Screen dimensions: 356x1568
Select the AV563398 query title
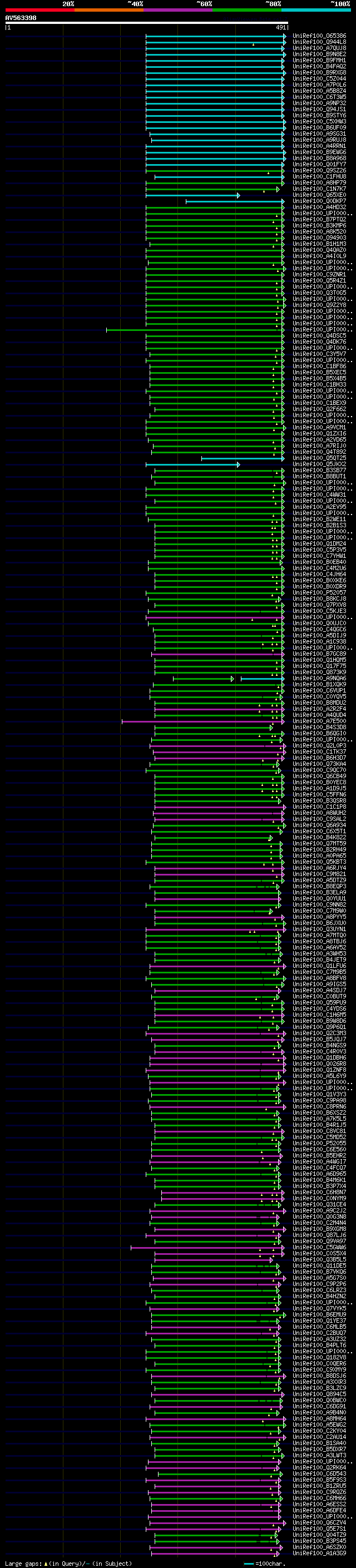click(21, 18)
